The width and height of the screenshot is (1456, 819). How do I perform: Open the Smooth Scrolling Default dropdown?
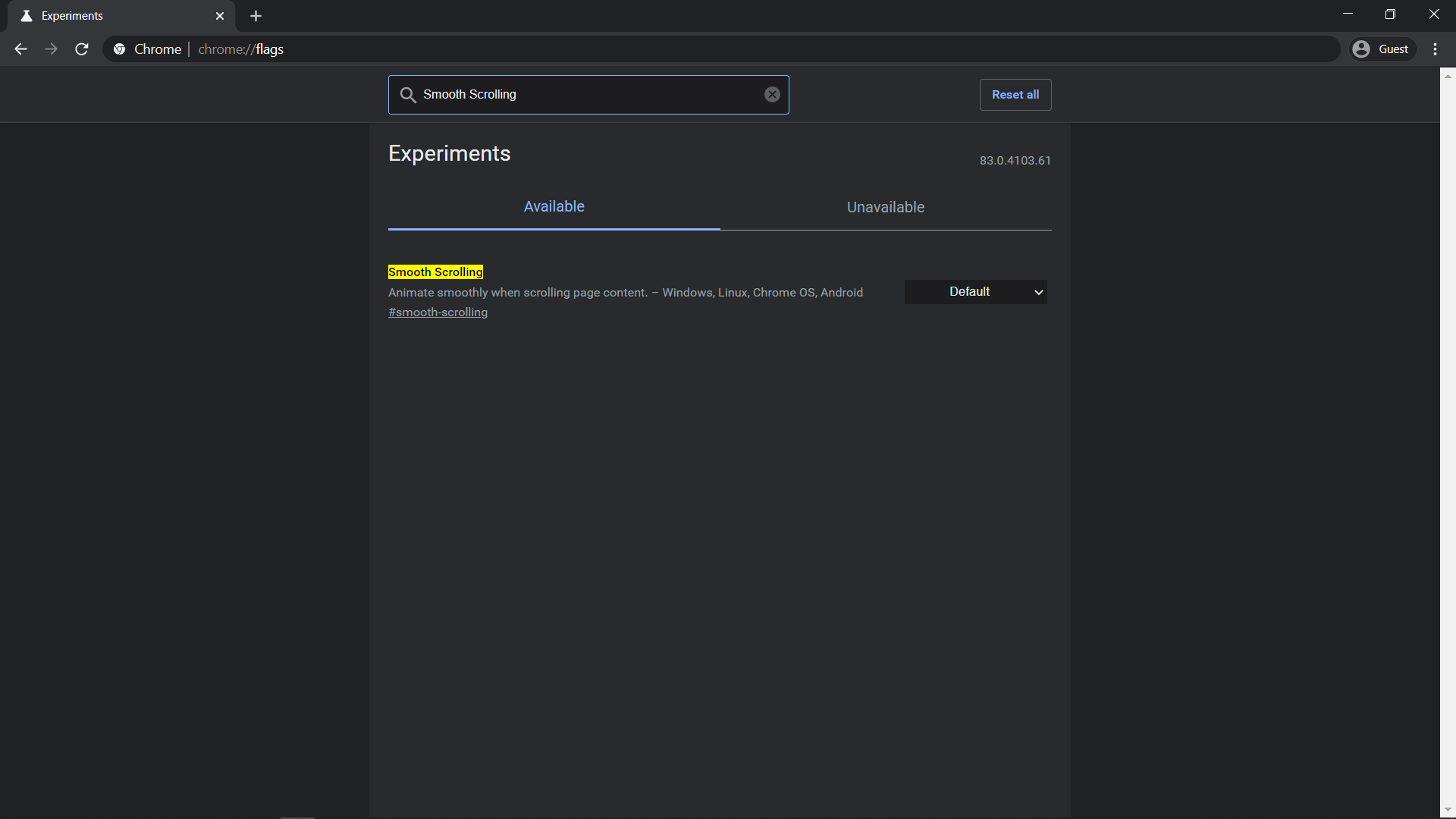[x=975, y=292]
